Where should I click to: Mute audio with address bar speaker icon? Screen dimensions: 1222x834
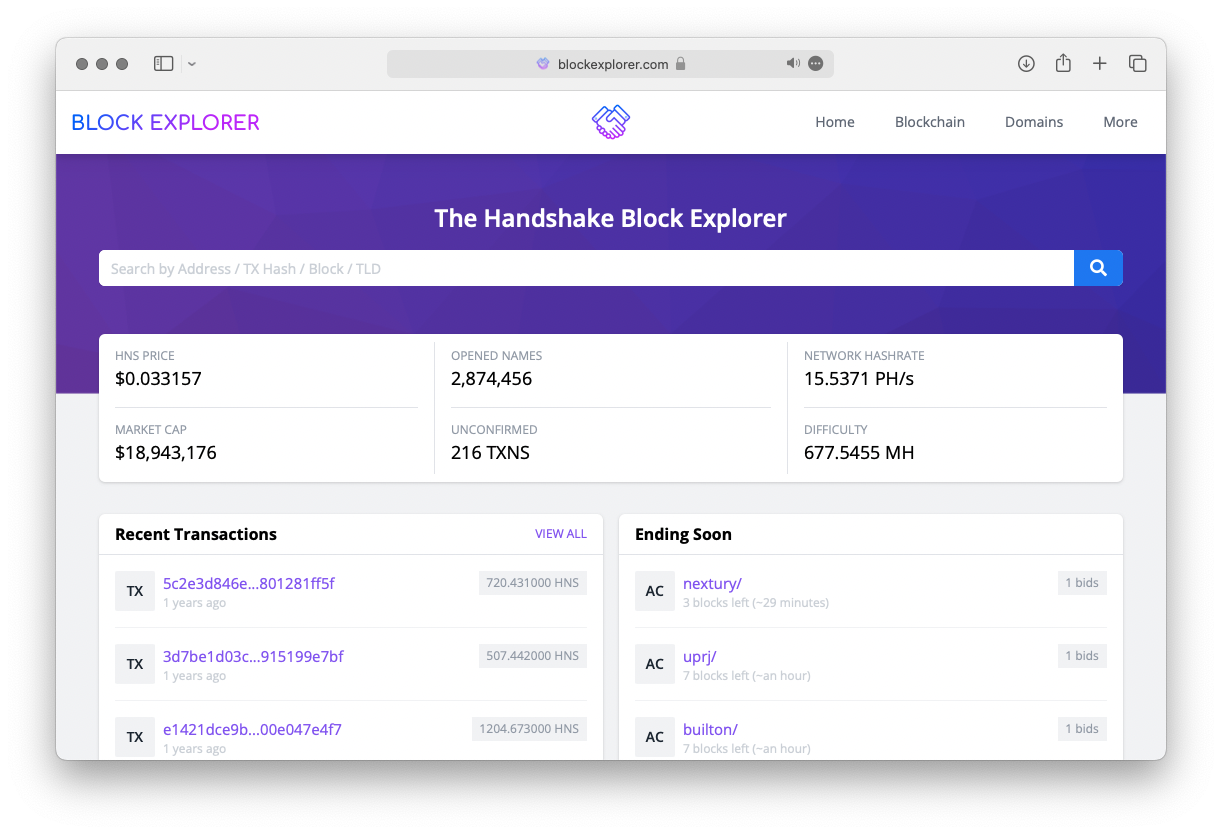pos(793,64)
